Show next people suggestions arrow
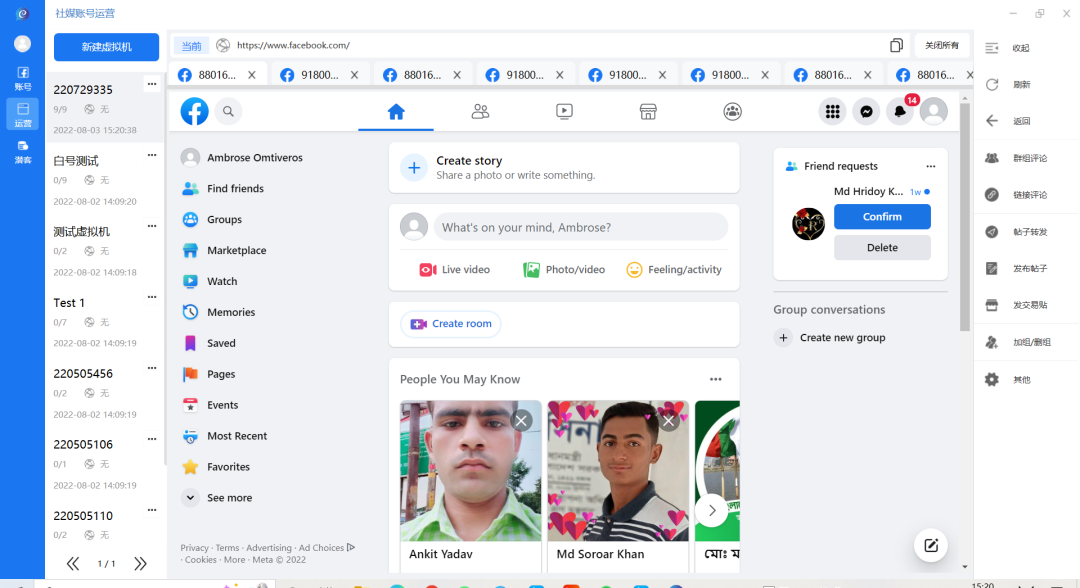Screen dimensions: 1080x588 [712, 511]
